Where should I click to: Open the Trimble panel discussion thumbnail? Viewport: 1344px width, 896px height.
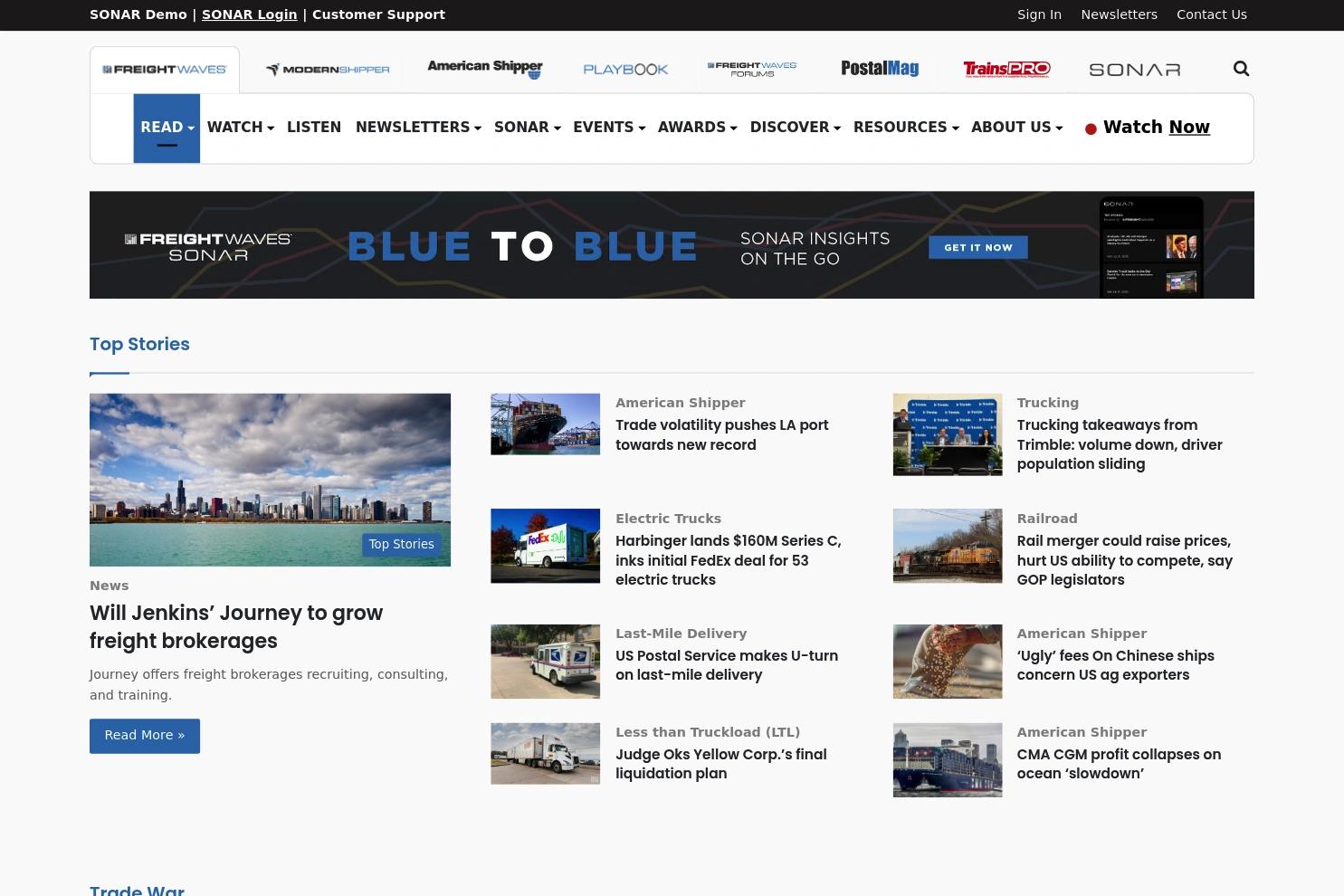tap(948, 434)
